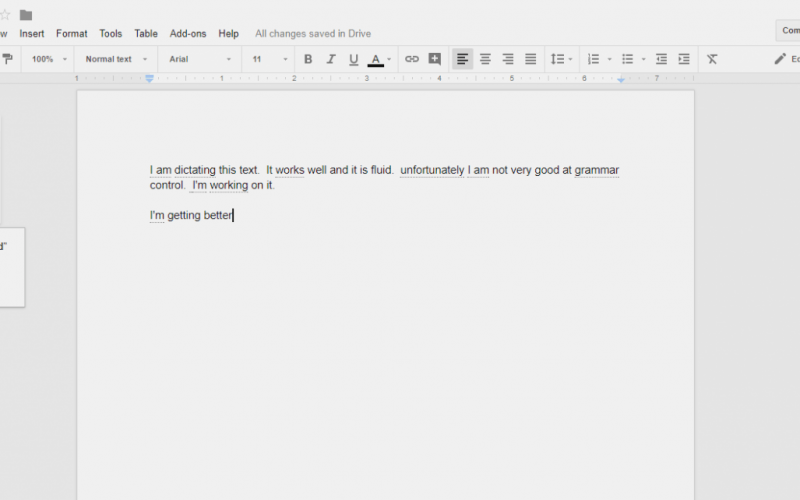Viewport: 800px width, 500px height.
Task: Open the Table menu
Action: coord(146,34)
